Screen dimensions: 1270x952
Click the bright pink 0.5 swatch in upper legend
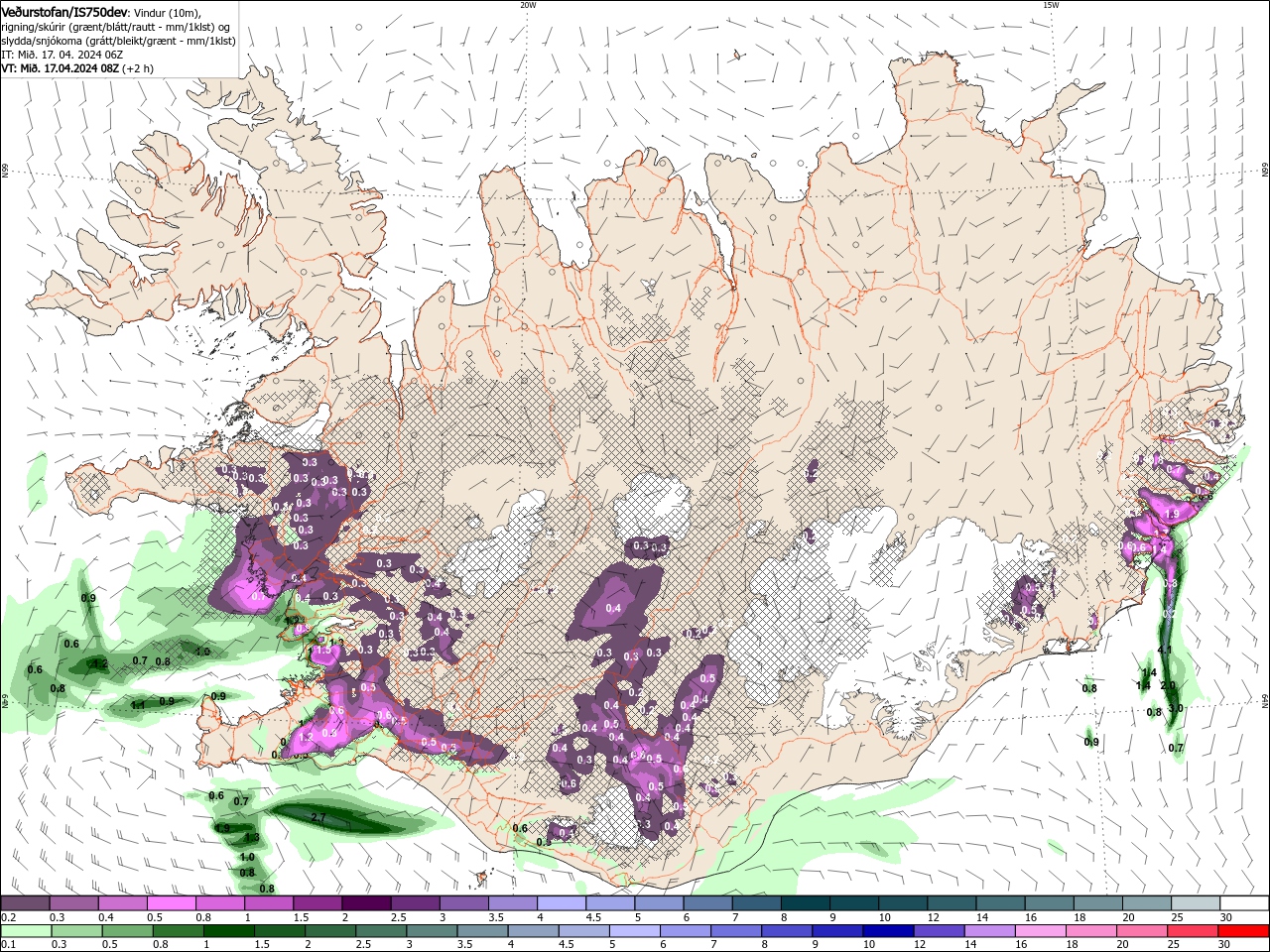pos(171,903)
